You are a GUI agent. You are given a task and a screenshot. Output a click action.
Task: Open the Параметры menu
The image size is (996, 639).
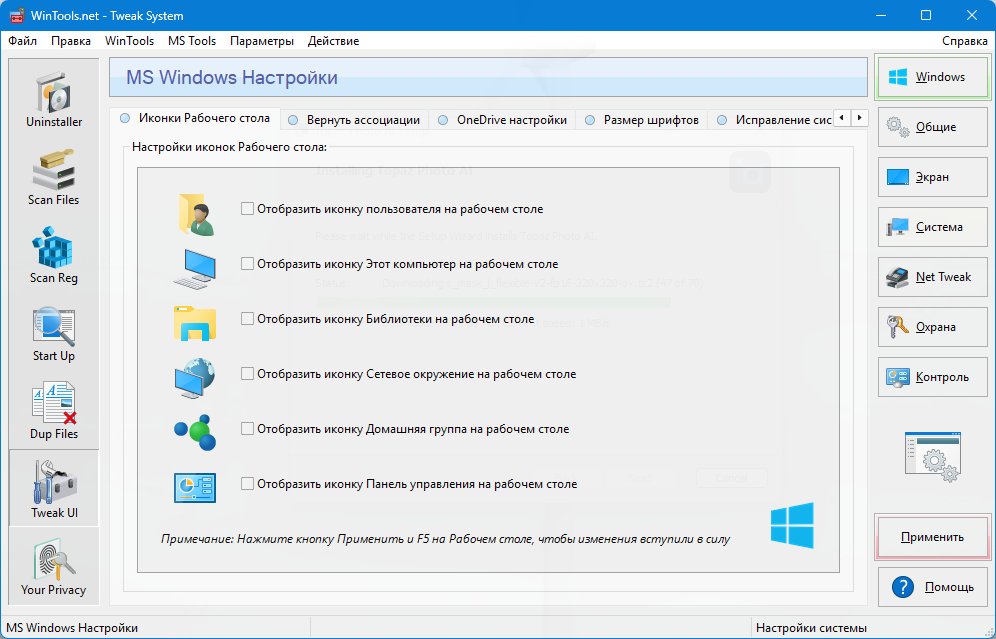[x=262, y=41]
